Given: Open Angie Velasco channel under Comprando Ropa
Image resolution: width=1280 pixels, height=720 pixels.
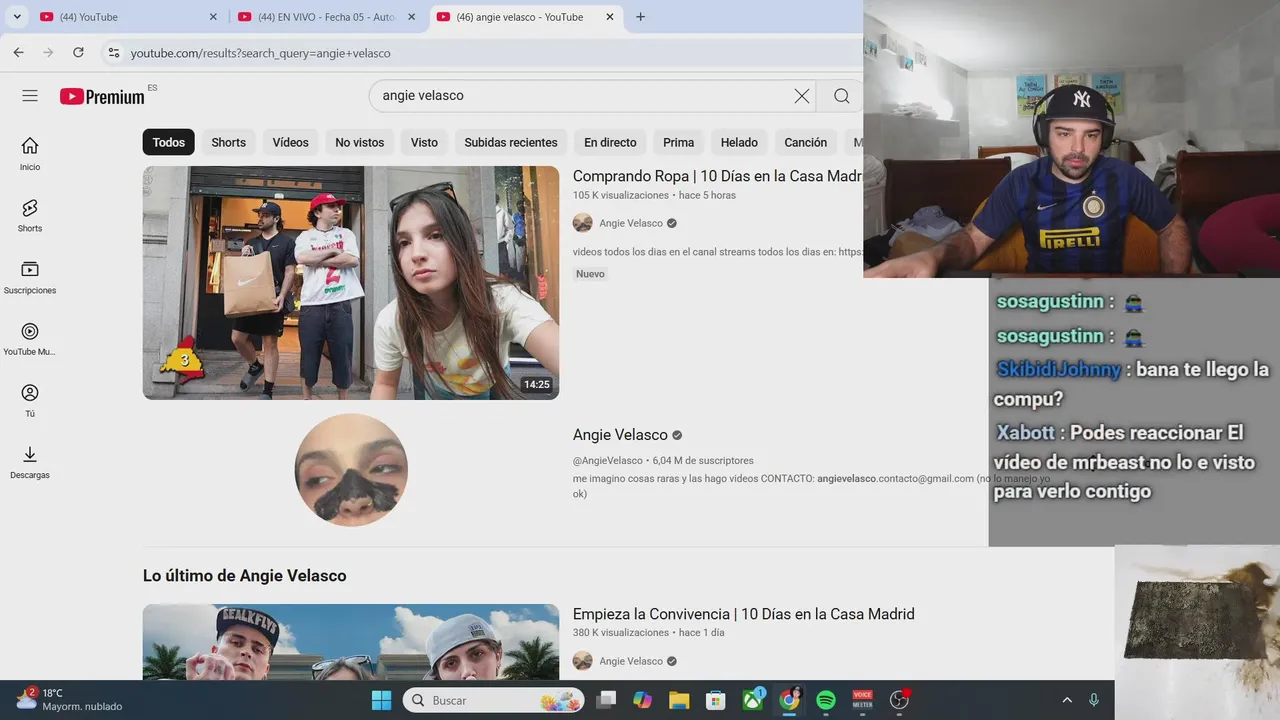Looking at the screenshot, I should (x=631, y=223).
